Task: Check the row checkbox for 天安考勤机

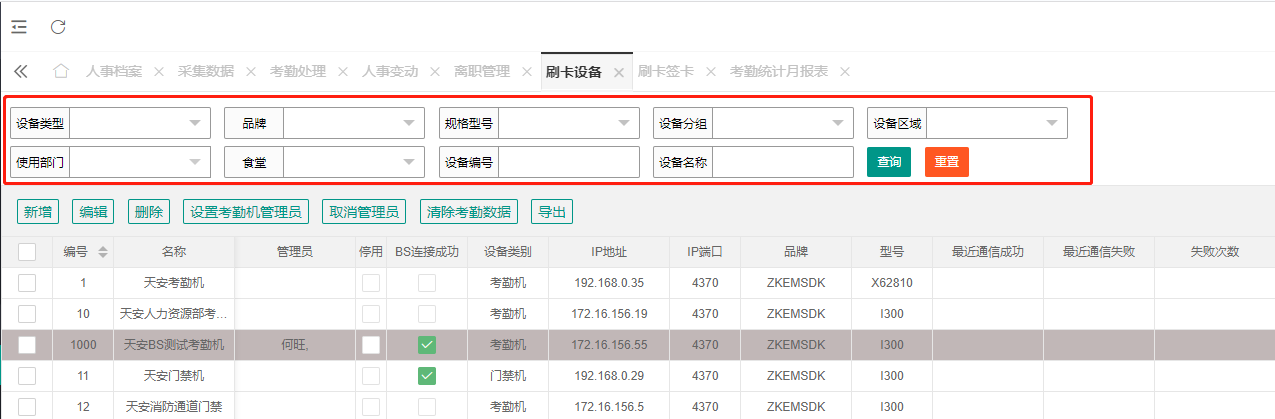Action: coord(27,283)
